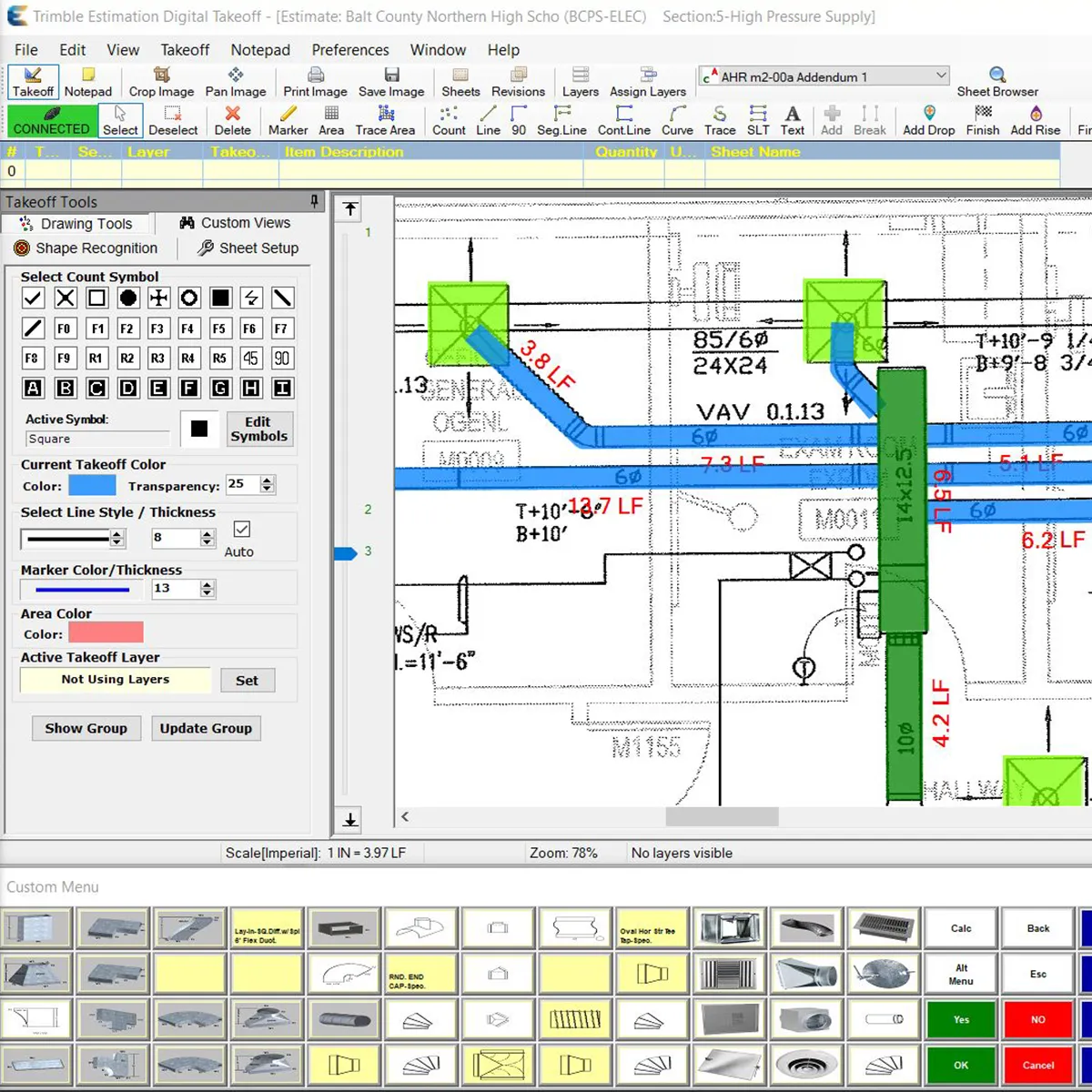Click the Add Rise tool
Image resolution: width=1092 pixels, height=1092 pixels.
(x=1036, y=119)
